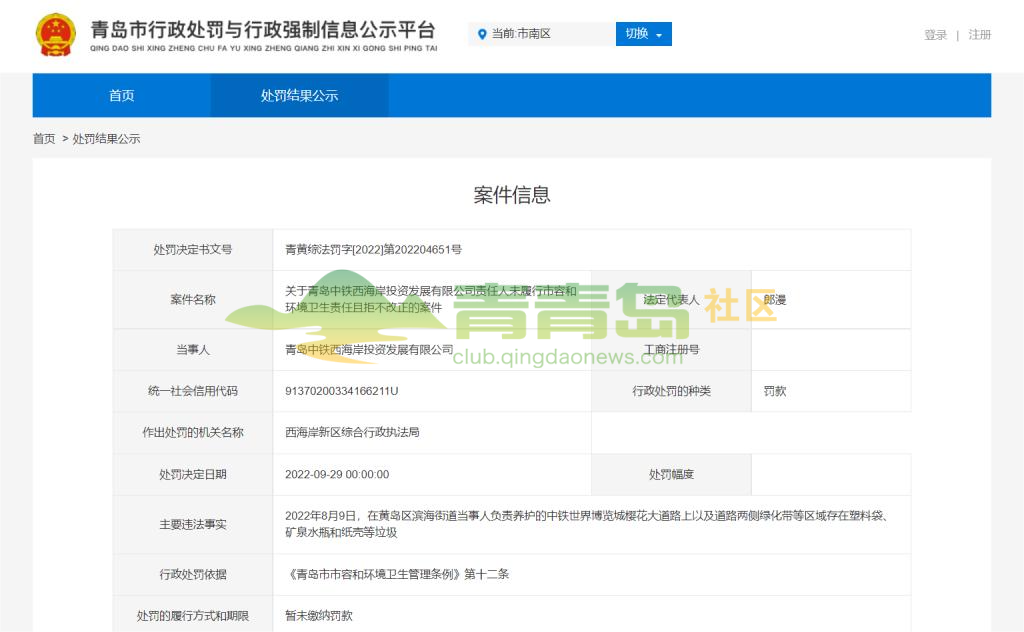Click the location pin icon
1024x632 pixels.
tap(482, 34)
